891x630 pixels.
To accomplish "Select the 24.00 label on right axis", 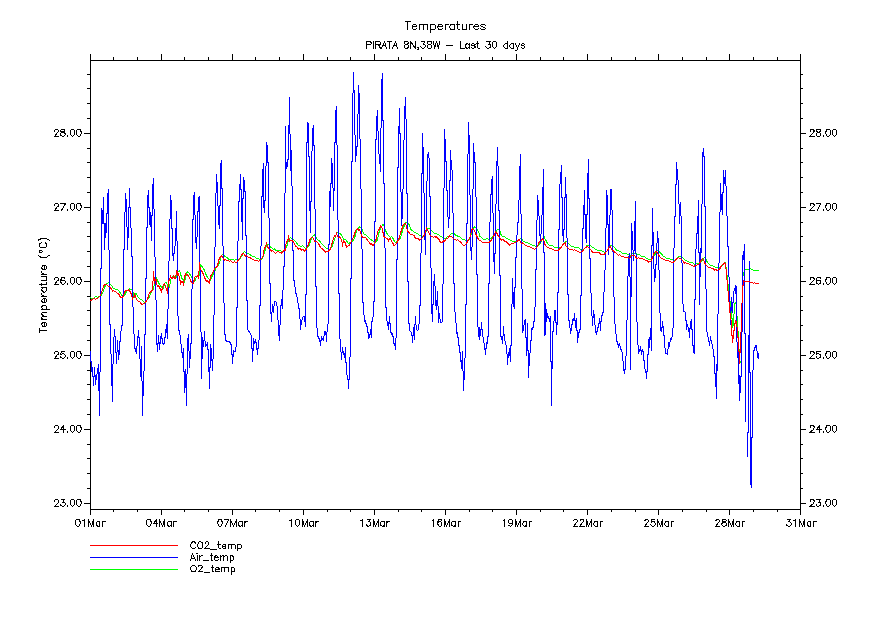I will (x=824, y=429).
